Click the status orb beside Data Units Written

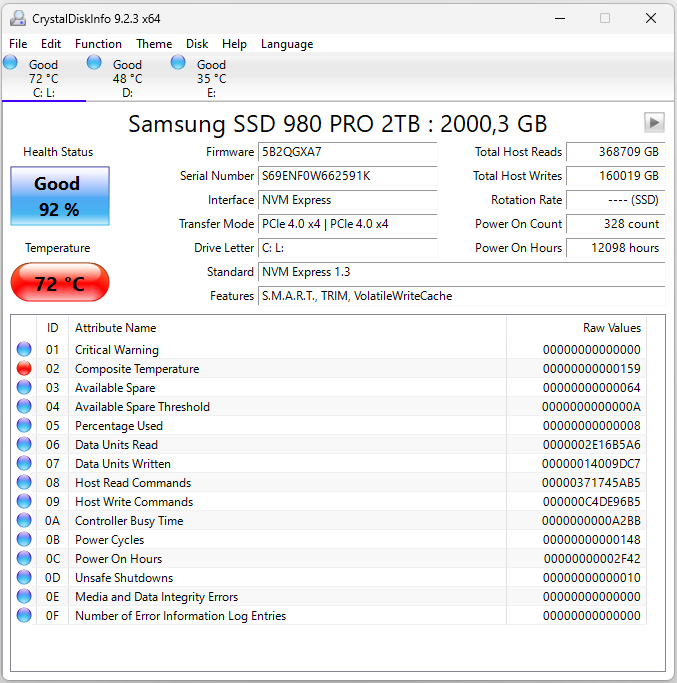24,463
